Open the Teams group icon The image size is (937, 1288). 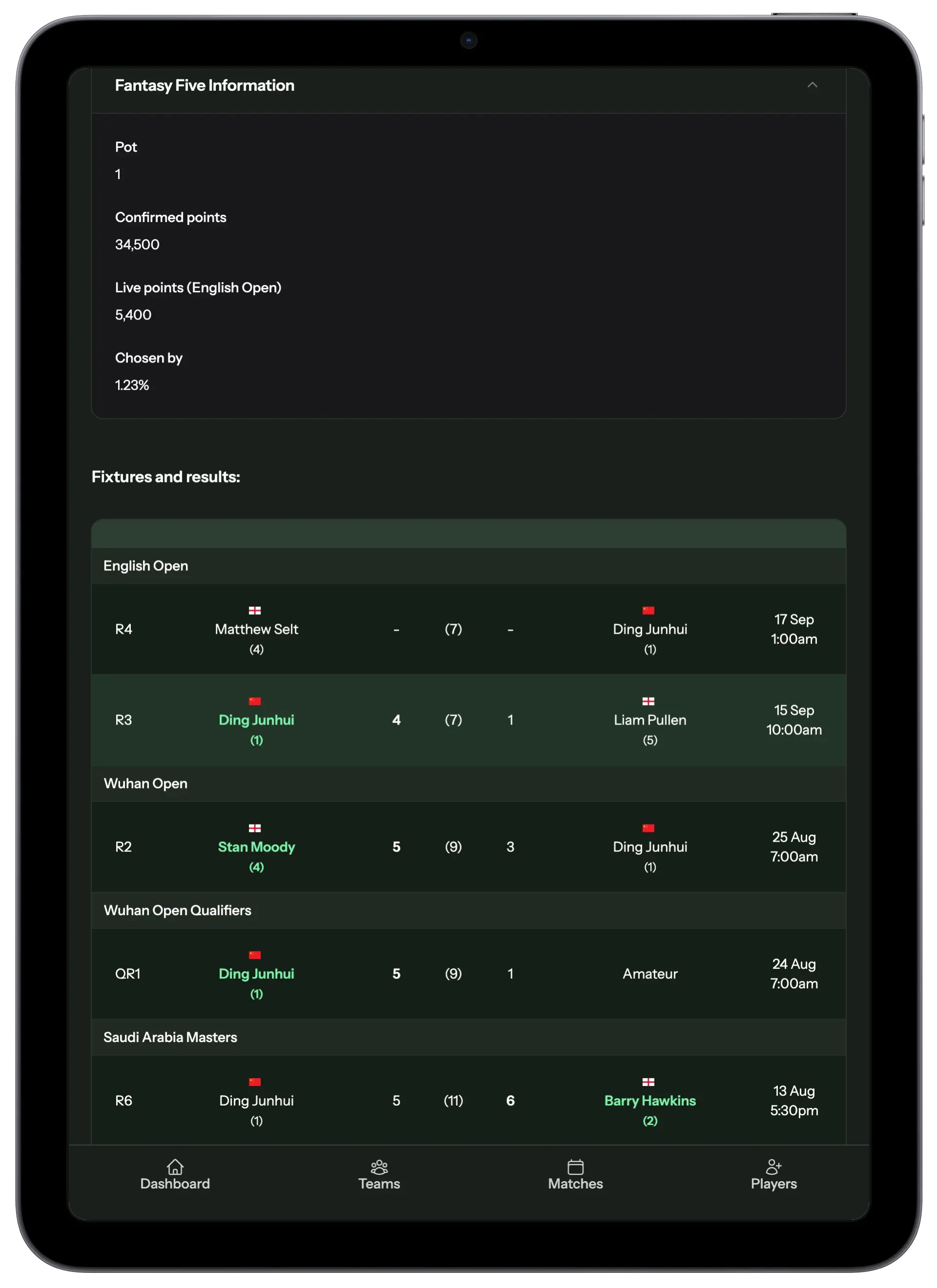(x=379, y=1167)
